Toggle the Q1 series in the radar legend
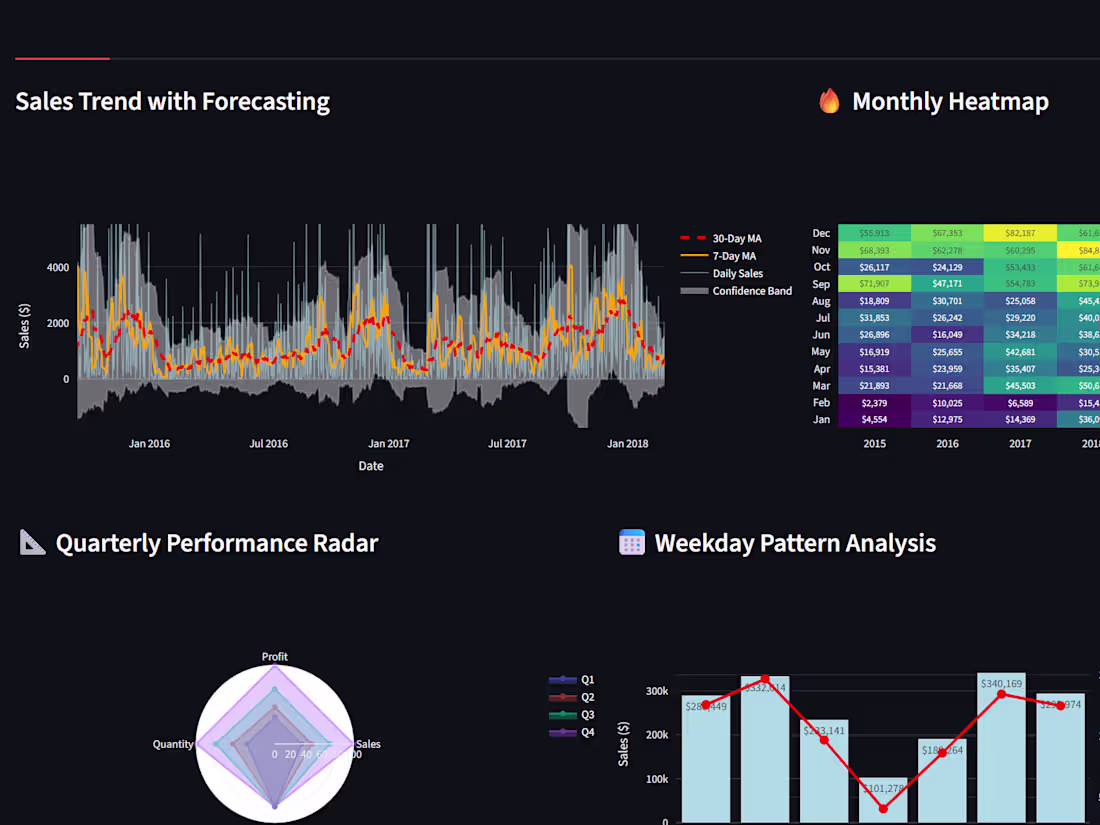 (x=562, y=678)
